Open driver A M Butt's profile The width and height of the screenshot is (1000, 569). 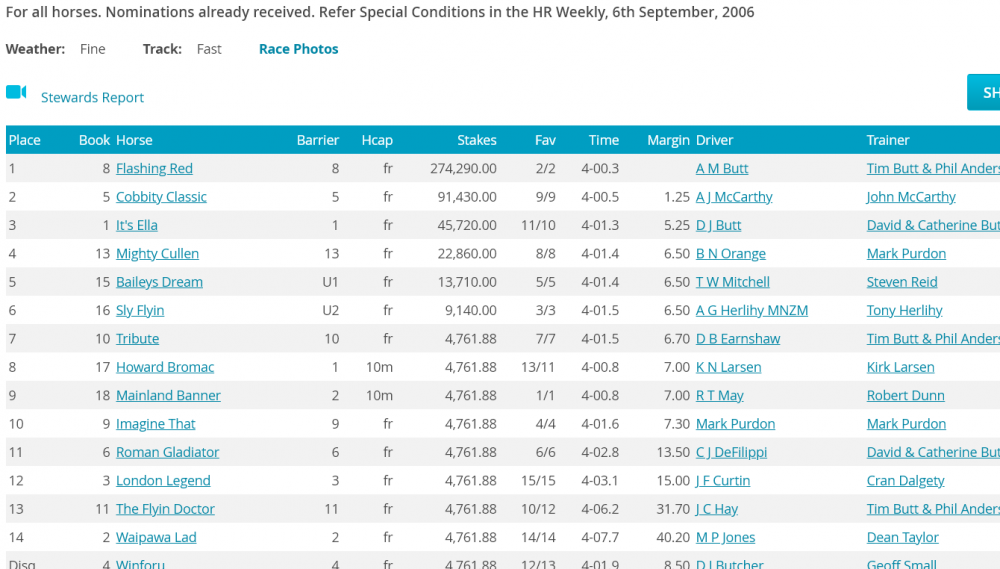coord(722,168)
